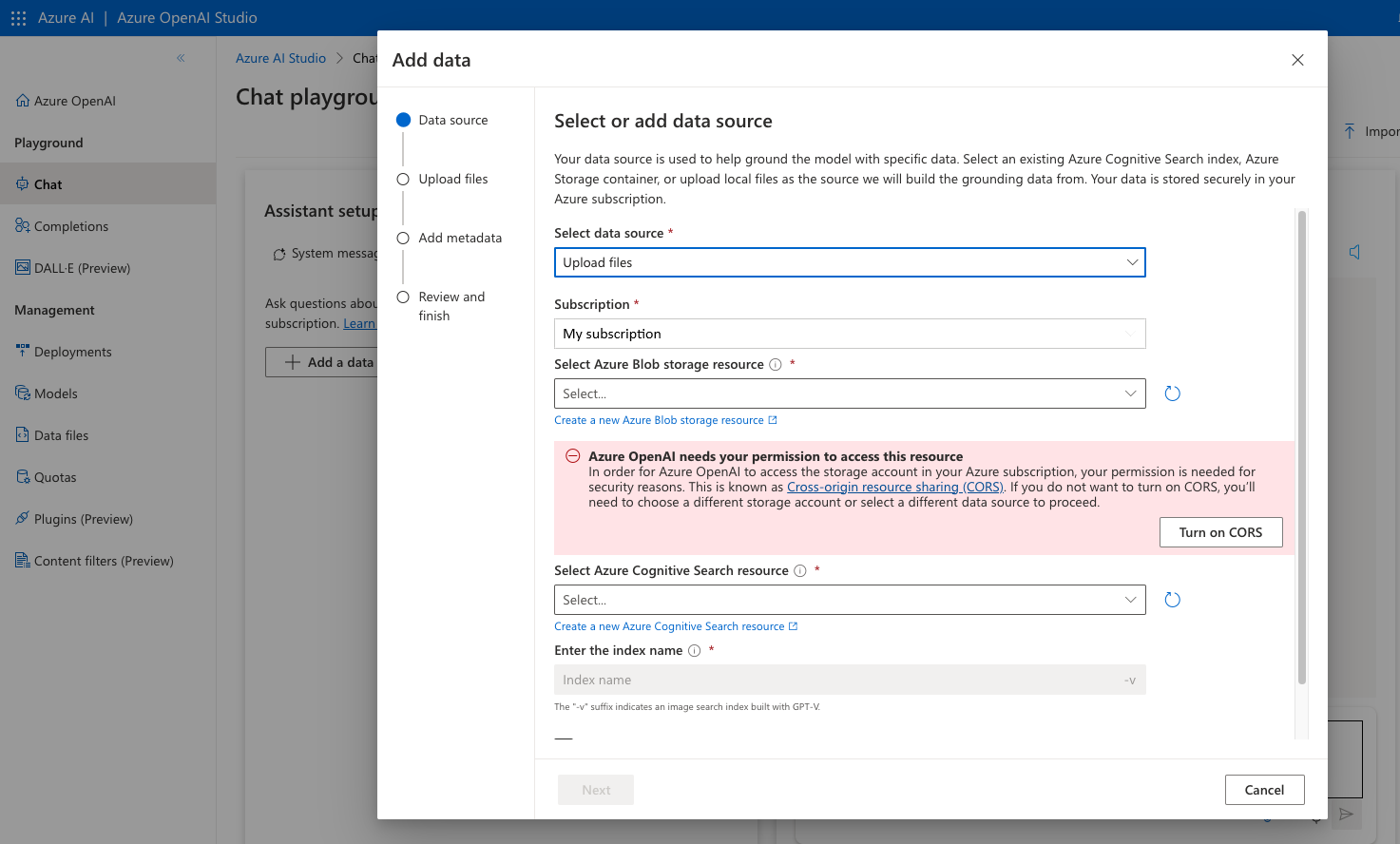Click the Index name input field
Viewport: 1400px width, 844px height.
coord(850,680)
